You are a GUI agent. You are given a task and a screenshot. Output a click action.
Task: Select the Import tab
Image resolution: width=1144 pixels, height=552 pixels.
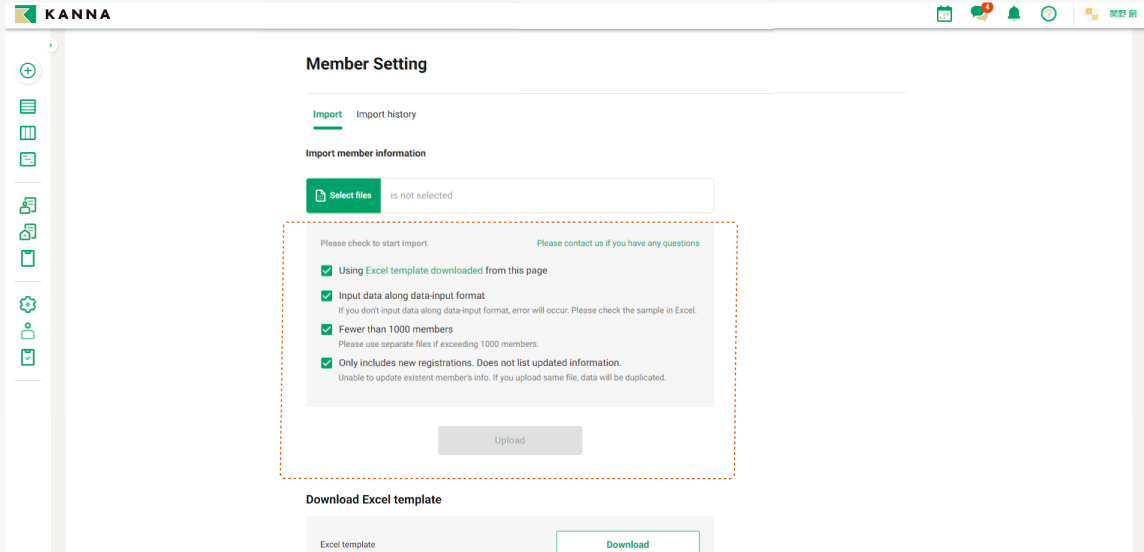coord(327,114)
